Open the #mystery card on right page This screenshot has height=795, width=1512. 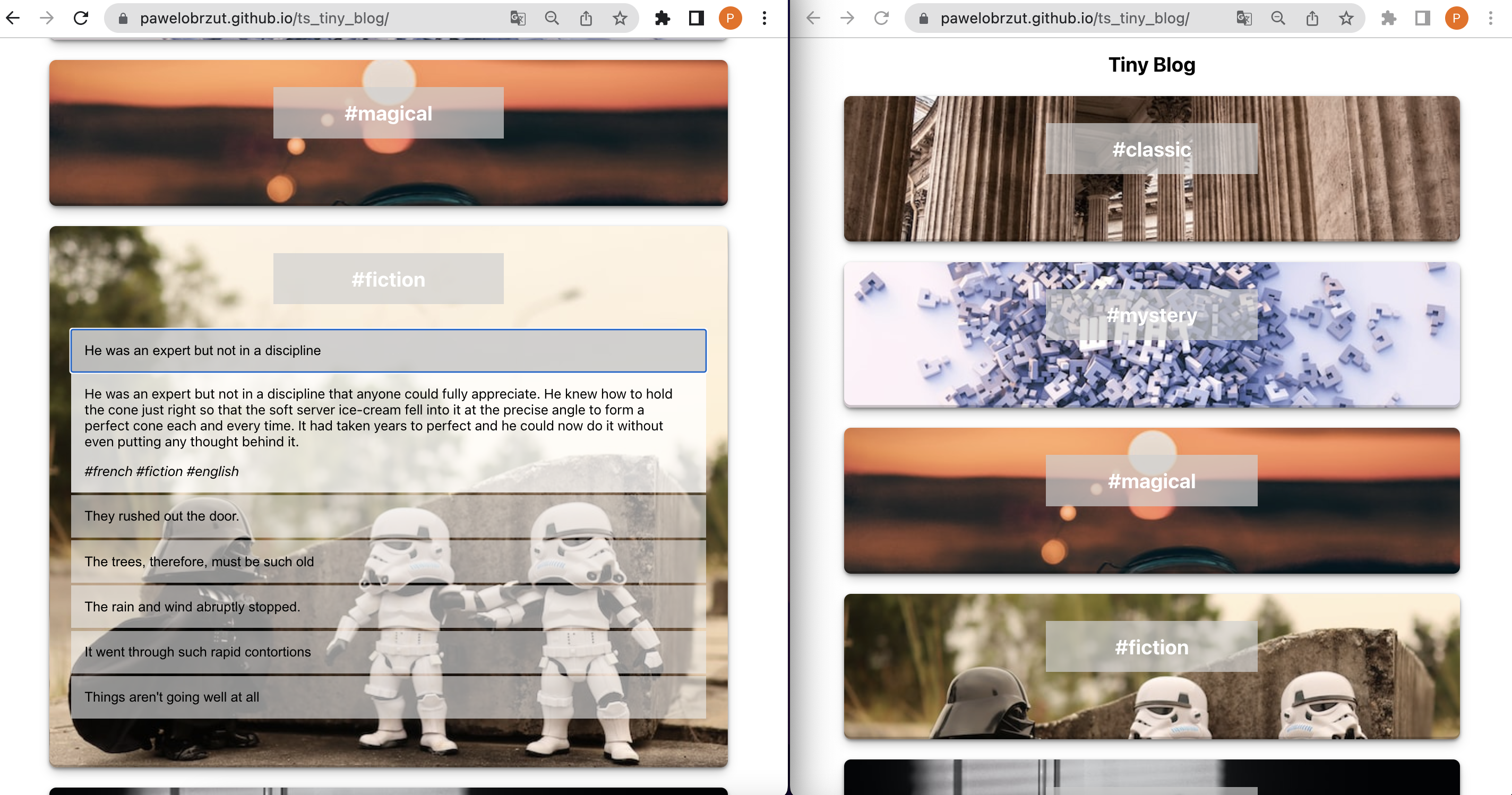1151,334
